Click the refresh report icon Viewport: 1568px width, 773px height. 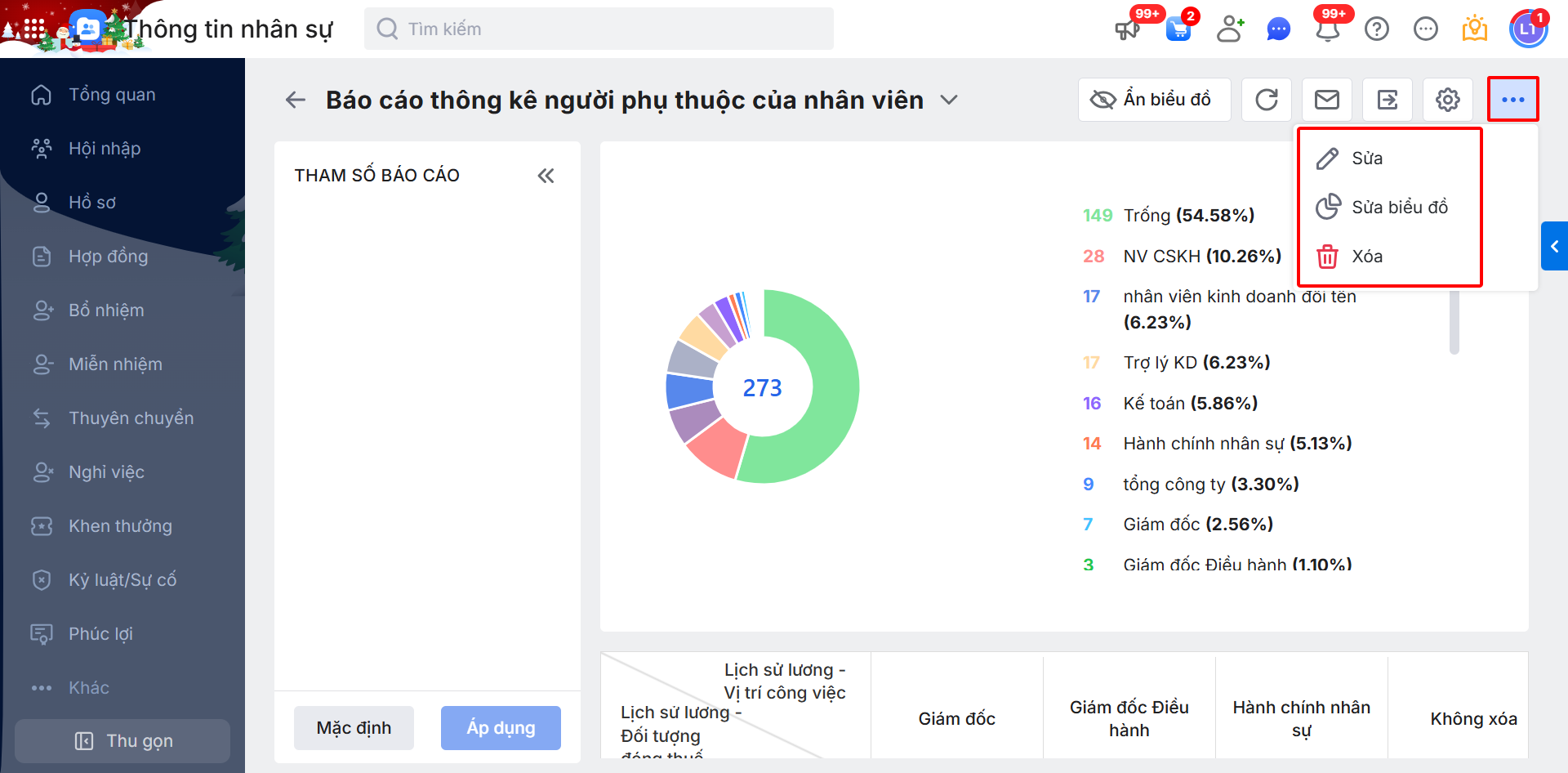point(1267,100)
